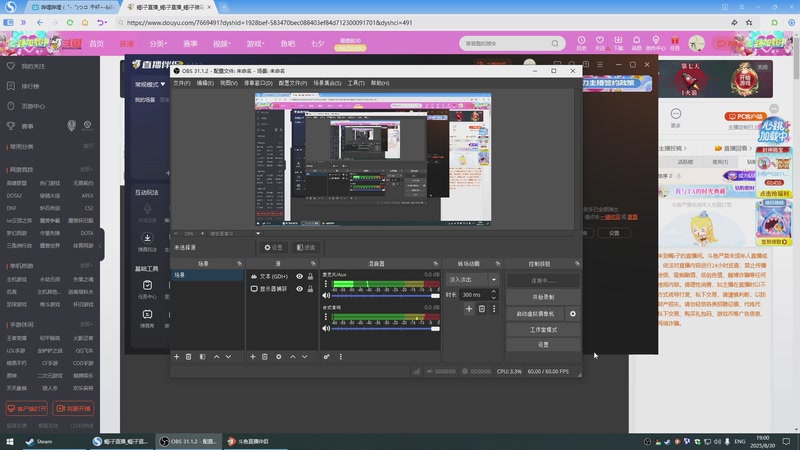Open desktop audio channel three-dot options
Screen dimensions: 800x450
(326, 317)
